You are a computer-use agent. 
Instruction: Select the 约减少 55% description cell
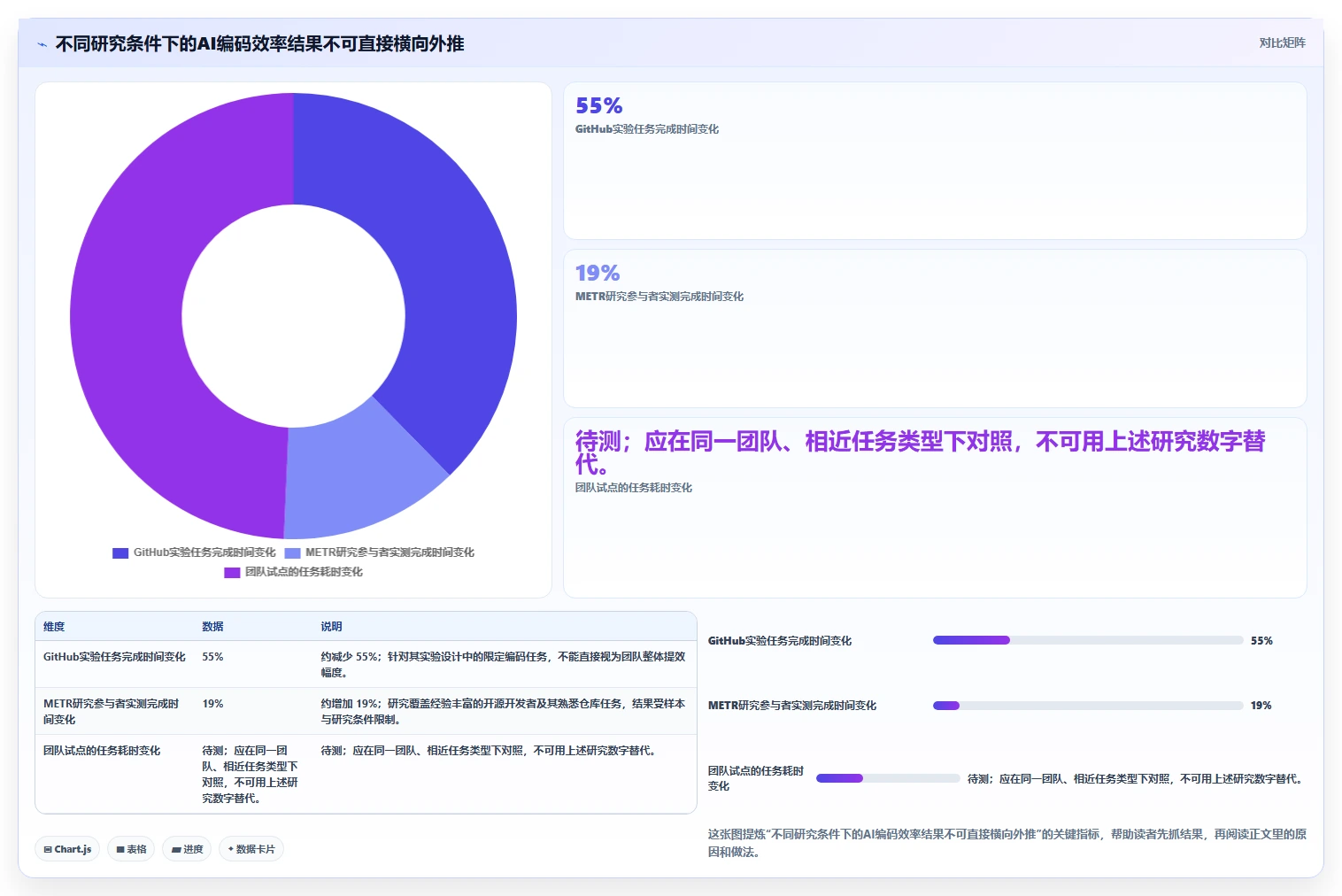tap(503, 665)
